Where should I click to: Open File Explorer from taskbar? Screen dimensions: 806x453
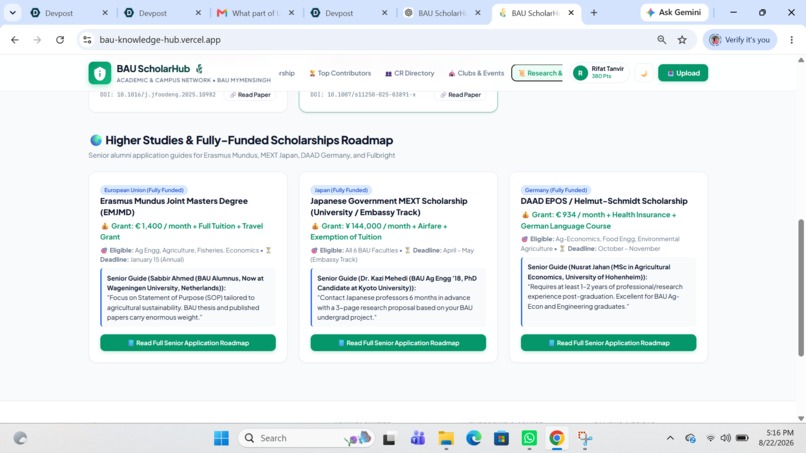[446, 438]
